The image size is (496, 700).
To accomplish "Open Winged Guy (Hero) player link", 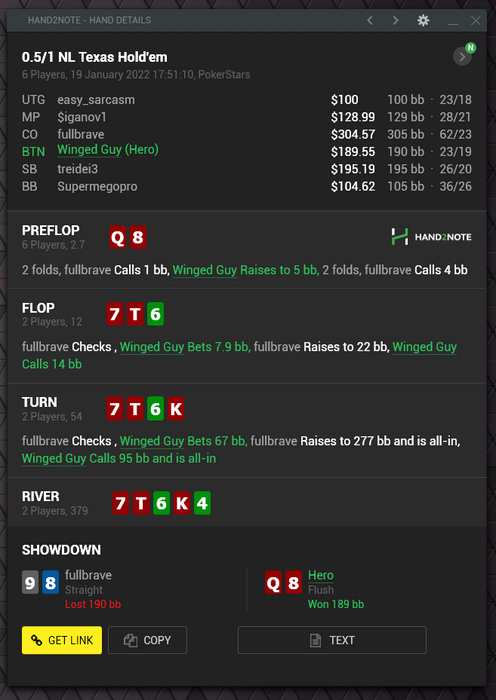I will point(108,150).
